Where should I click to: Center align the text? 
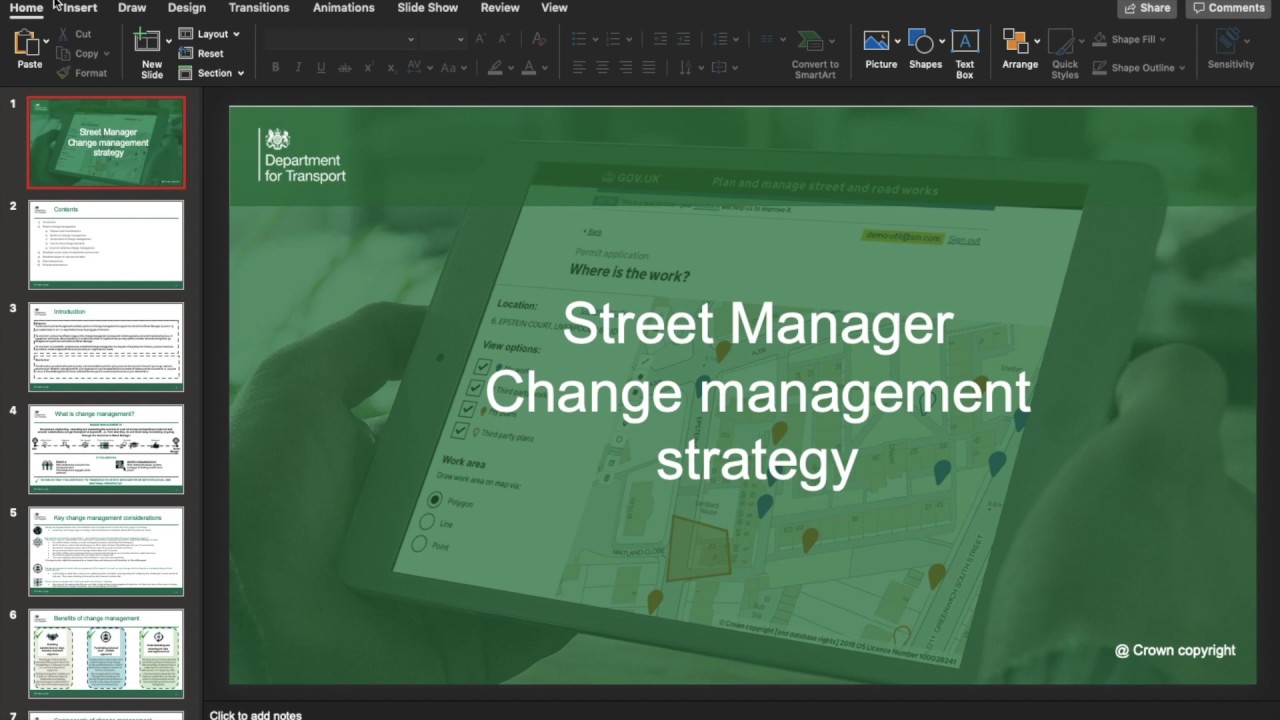click(602, 68)
